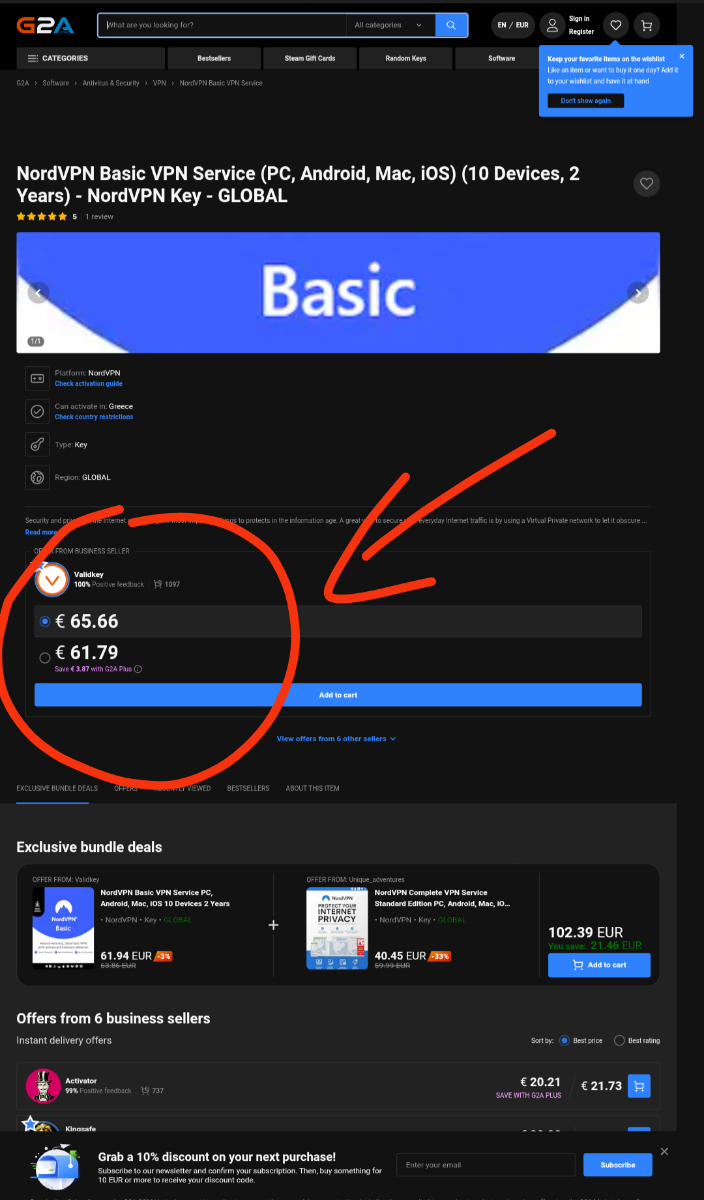Click Don't show again in tooltip

coord(586,101)
